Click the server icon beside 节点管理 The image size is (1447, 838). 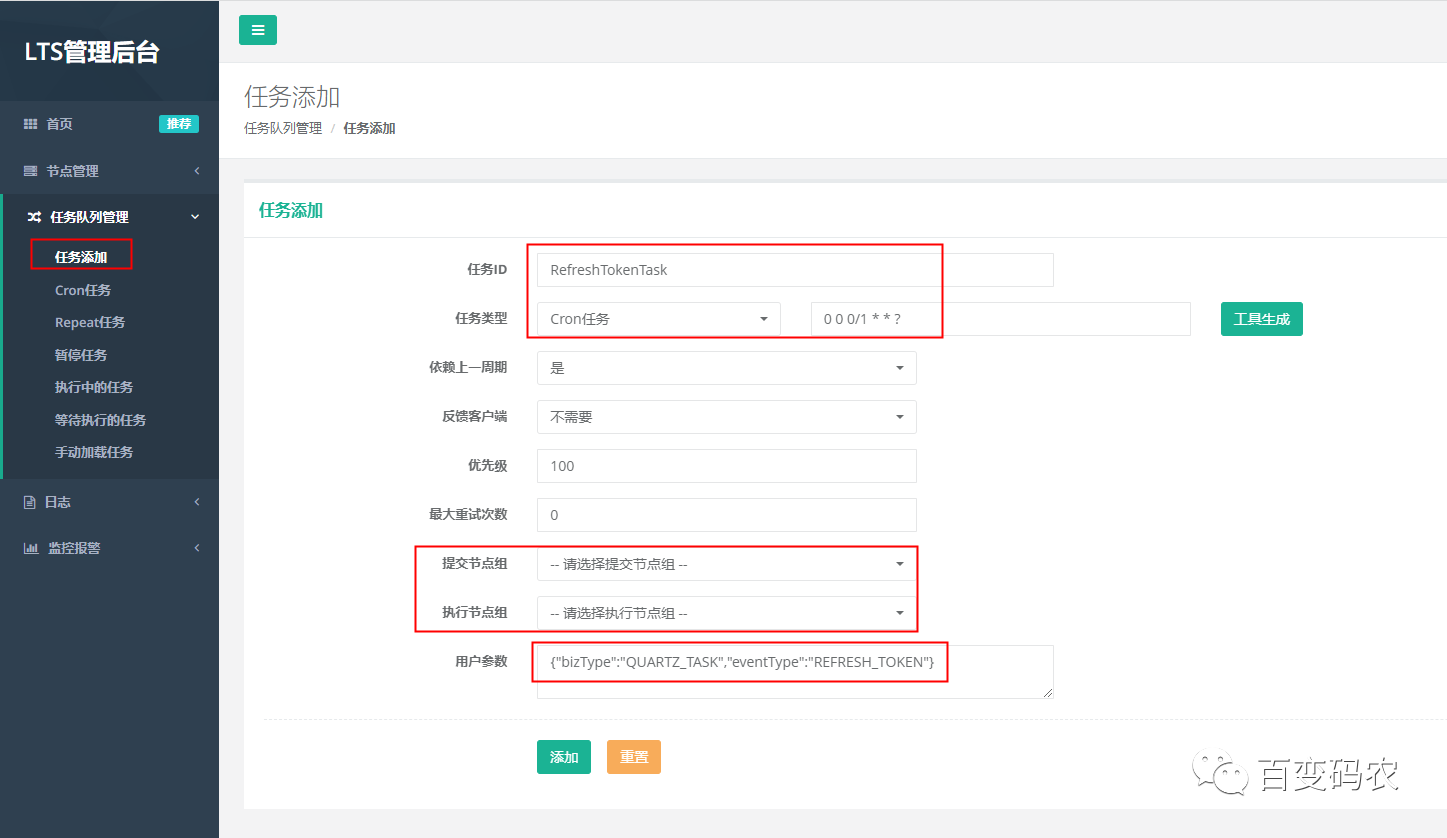pos(30,171)
